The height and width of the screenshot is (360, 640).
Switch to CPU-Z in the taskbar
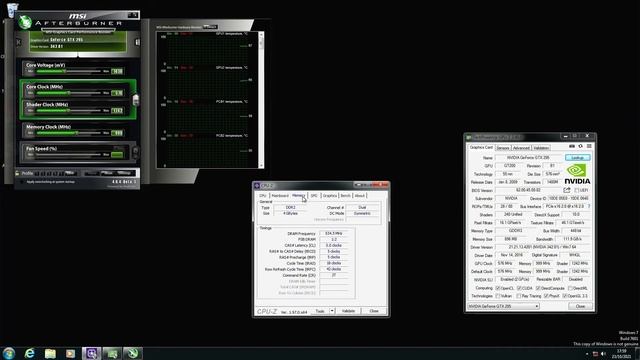tap(91, 353)
